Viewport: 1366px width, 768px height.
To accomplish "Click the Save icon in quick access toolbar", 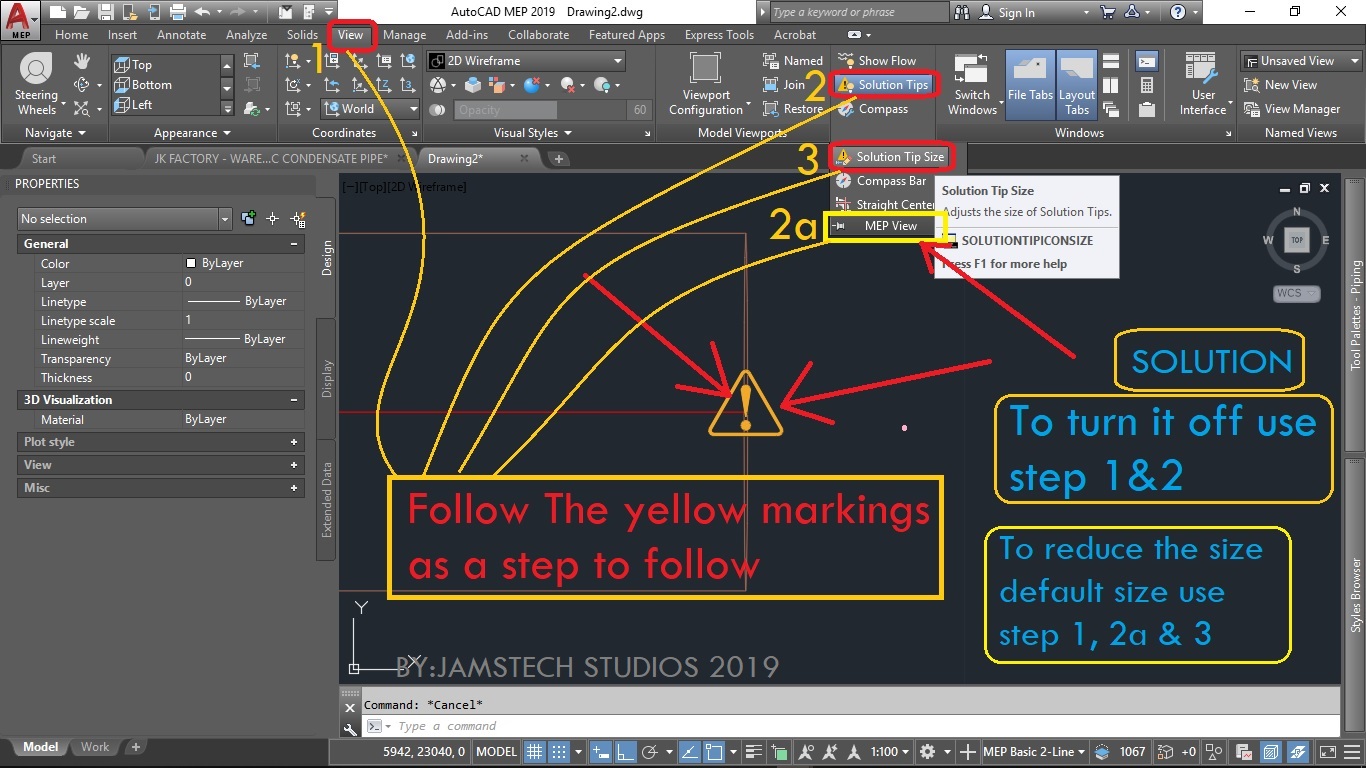I will coord(104,12).
